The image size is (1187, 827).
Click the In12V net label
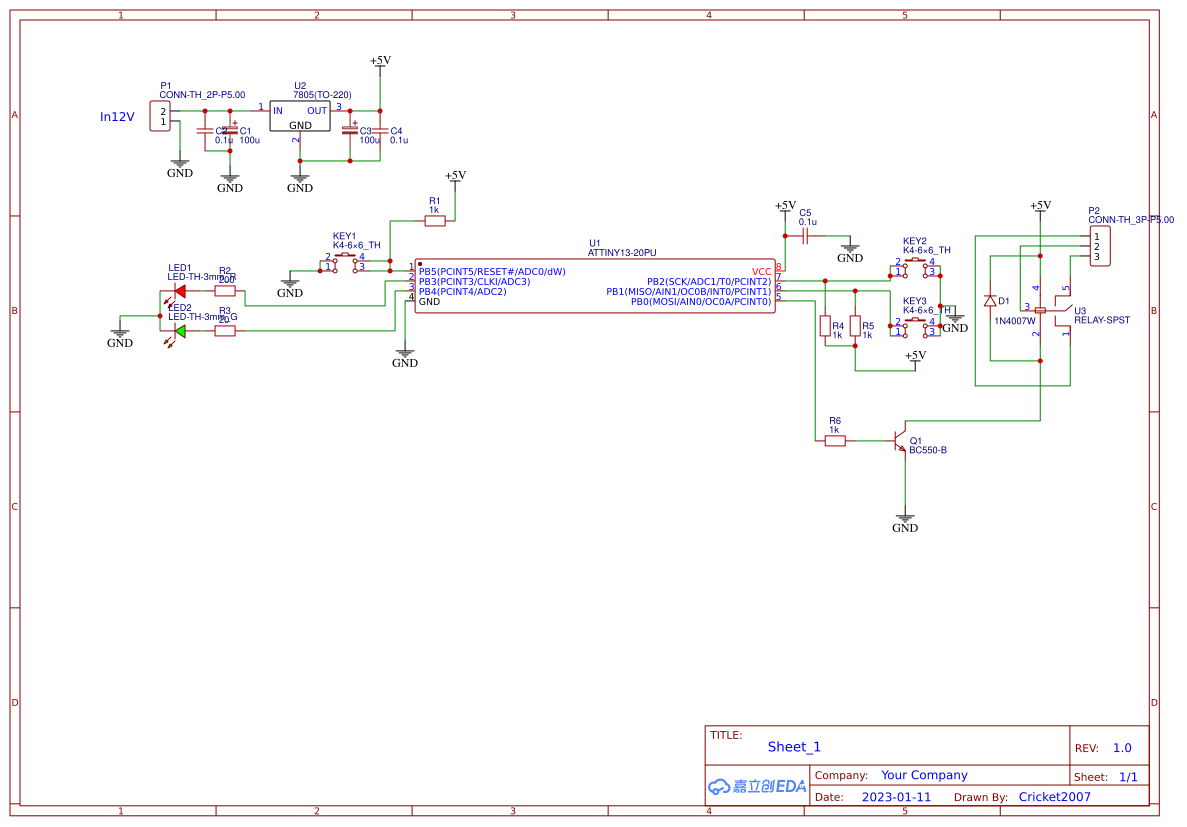coord(116,117)
